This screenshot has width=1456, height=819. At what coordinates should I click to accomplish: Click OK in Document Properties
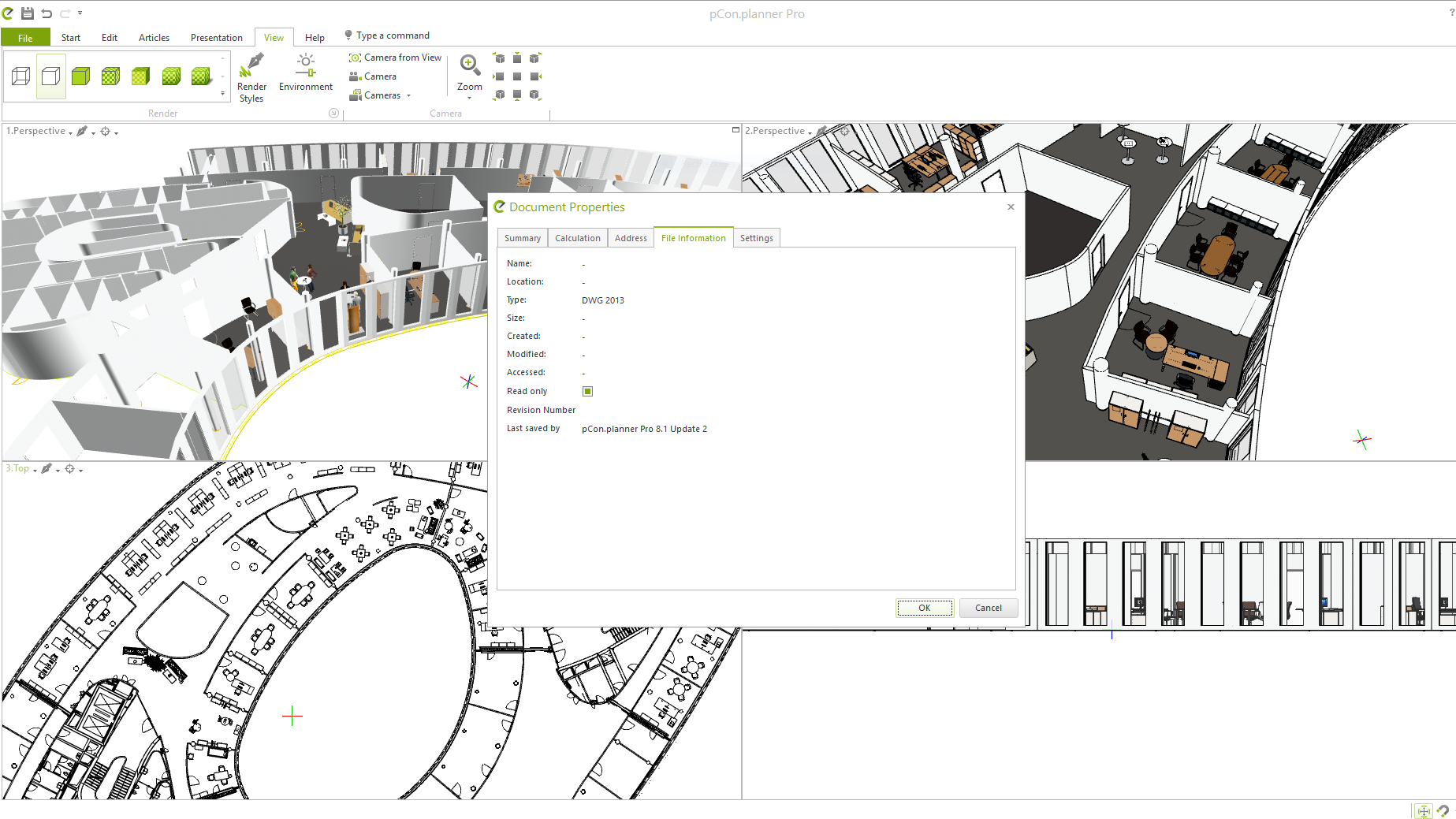coord(925,608)
